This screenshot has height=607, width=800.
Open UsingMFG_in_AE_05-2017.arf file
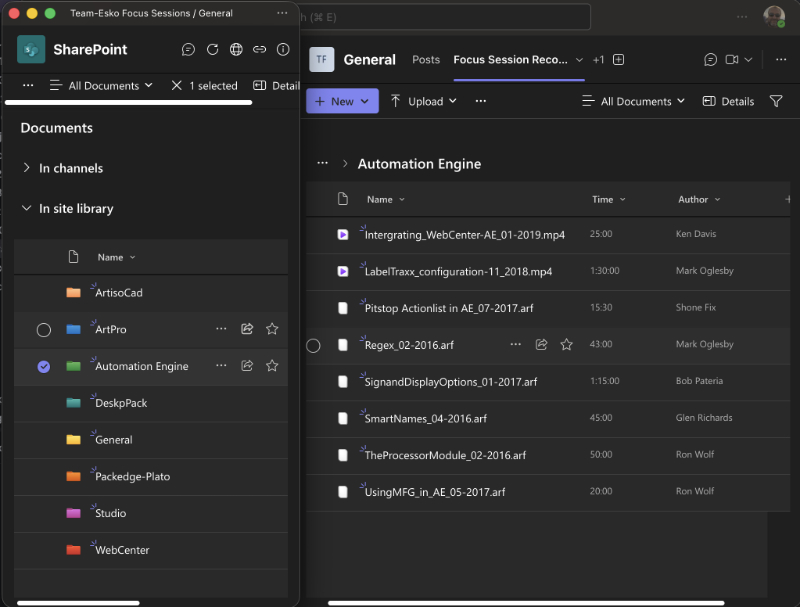[435, 492]
